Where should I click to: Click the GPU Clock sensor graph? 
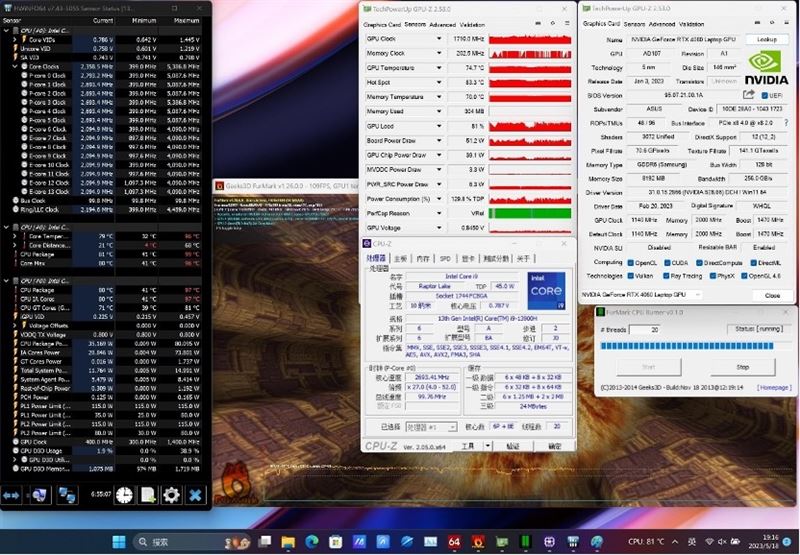530,39
